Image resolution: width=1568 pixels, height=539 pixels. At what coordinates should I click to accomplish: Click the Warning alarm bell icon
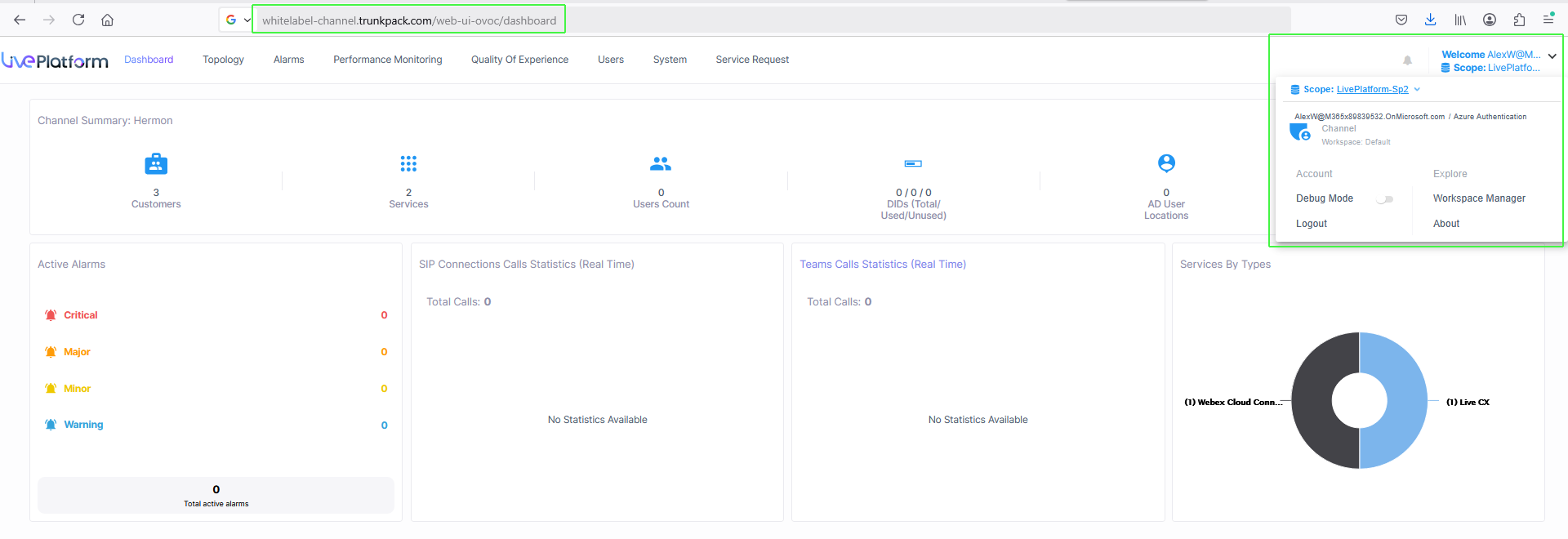tap(51, 425)
